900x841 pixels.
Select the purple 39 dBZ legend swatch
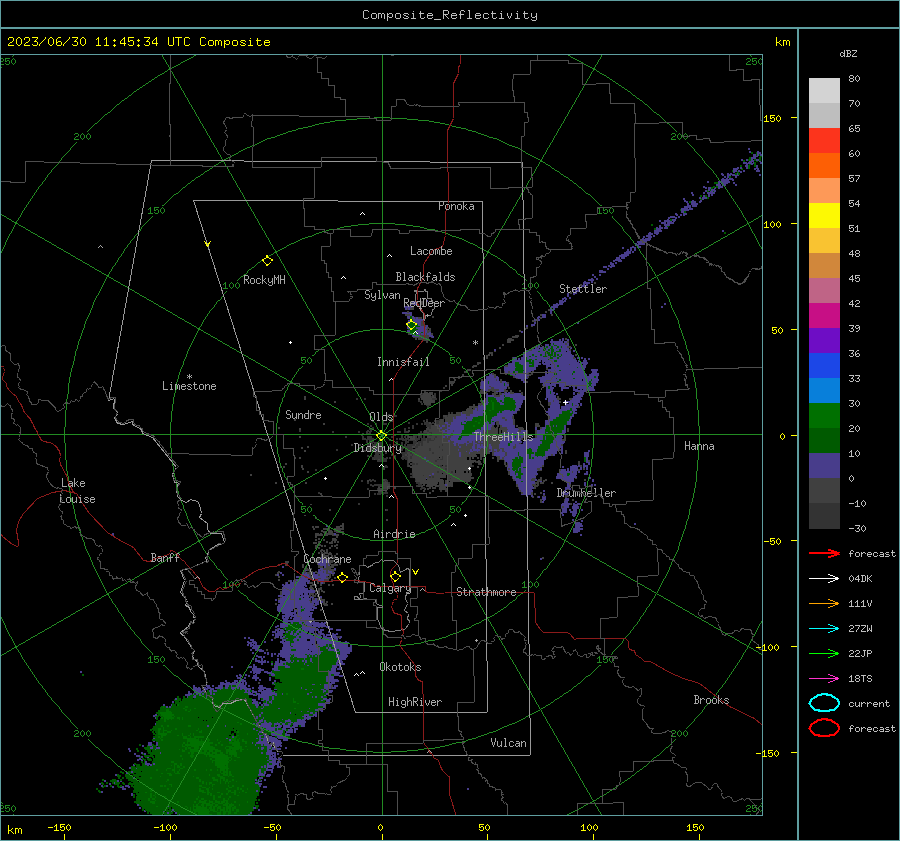[x=824, y=341]
